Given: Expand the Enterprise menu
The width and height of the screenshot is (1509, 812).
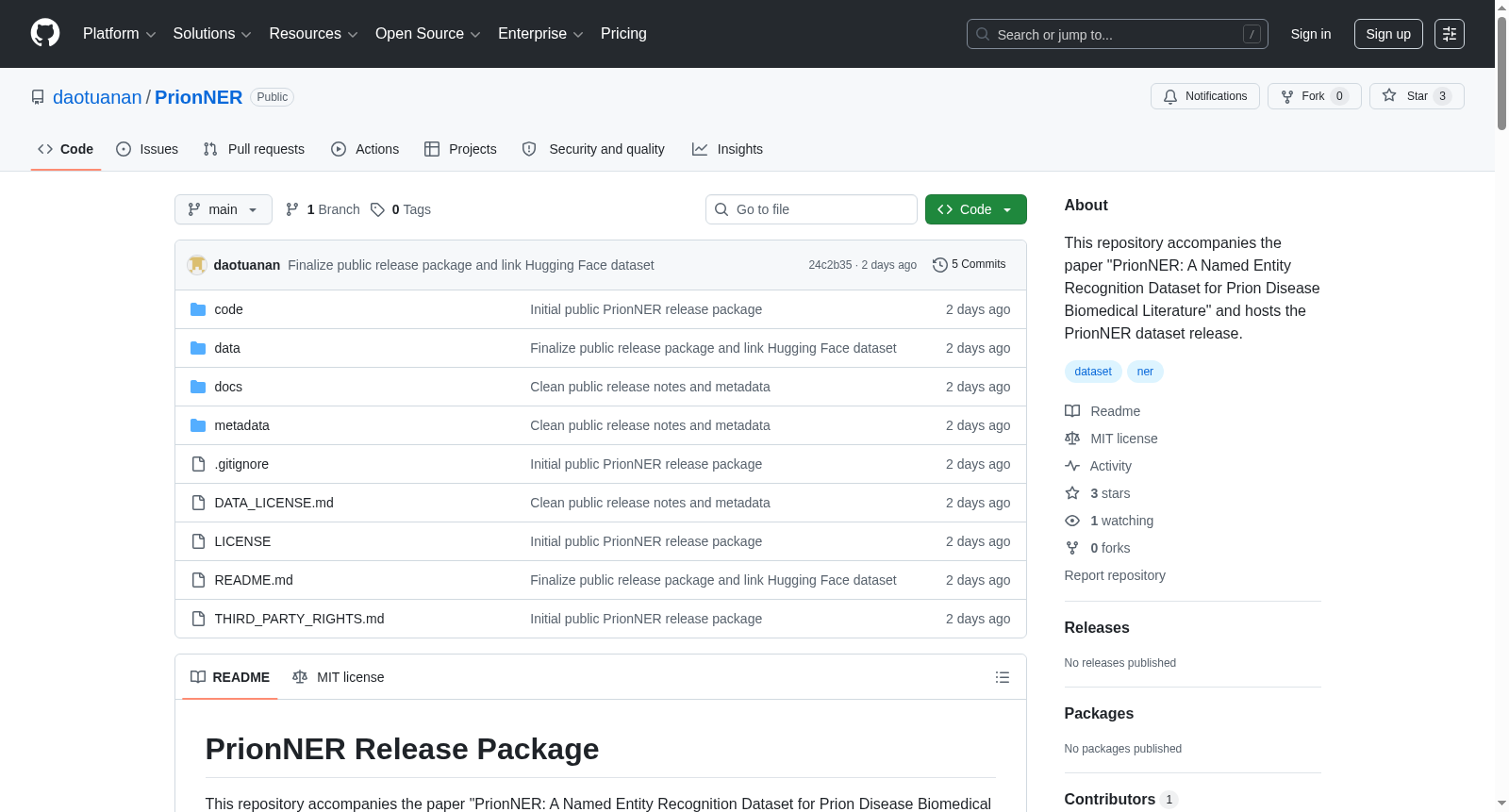Looking at the screenshot, I should [x=540, y=34].
